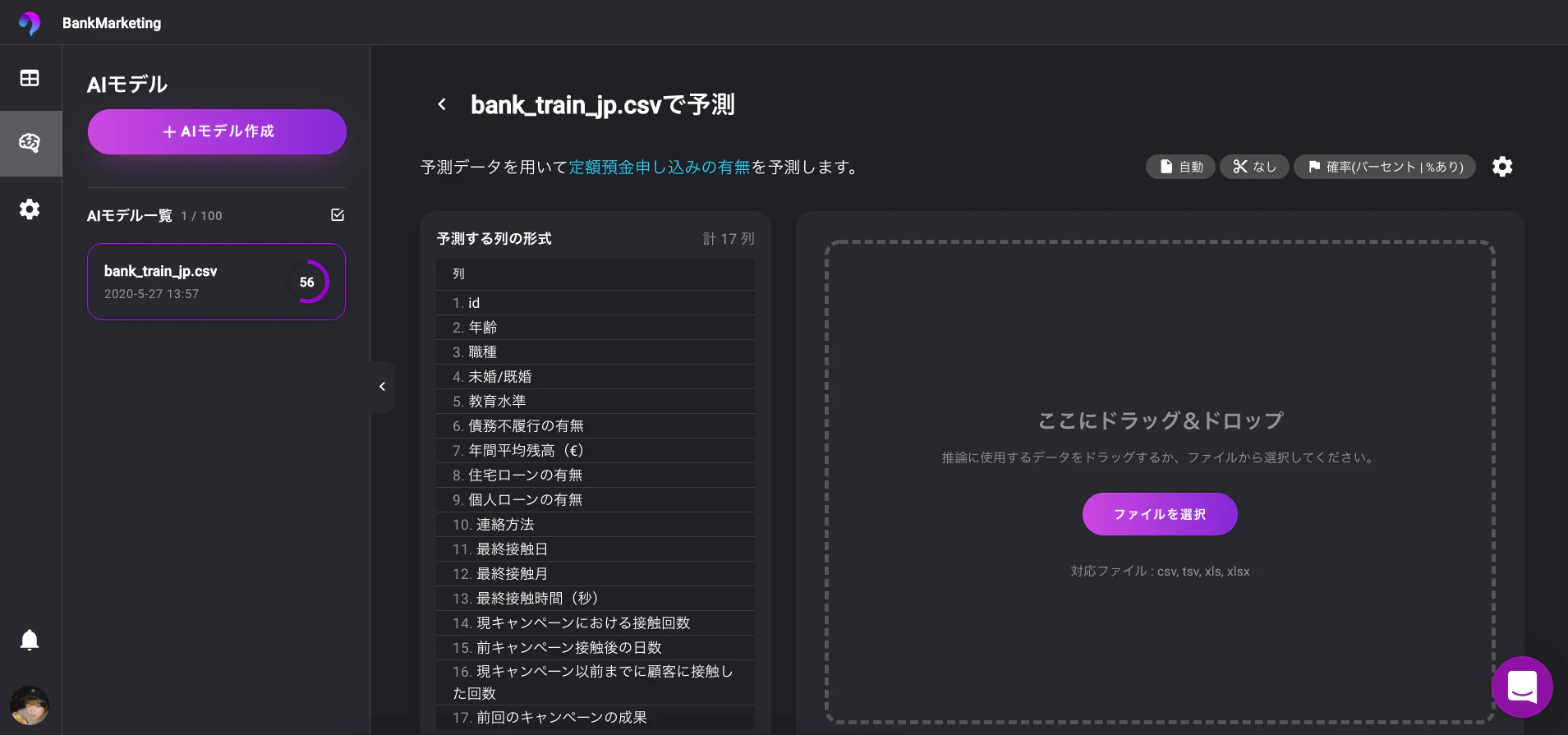Select row 16. 現キャンペーン以前までに顧客に接触した回数
The width and height of the screenshot is (1568, 735).
pyautogui.click(x=595, y=682)
